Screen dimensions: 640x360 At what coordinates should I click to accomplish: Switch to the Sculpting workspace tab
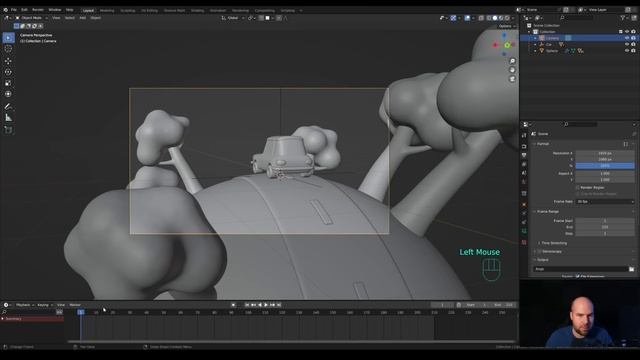pyautogui.click(x=128, y=11)
